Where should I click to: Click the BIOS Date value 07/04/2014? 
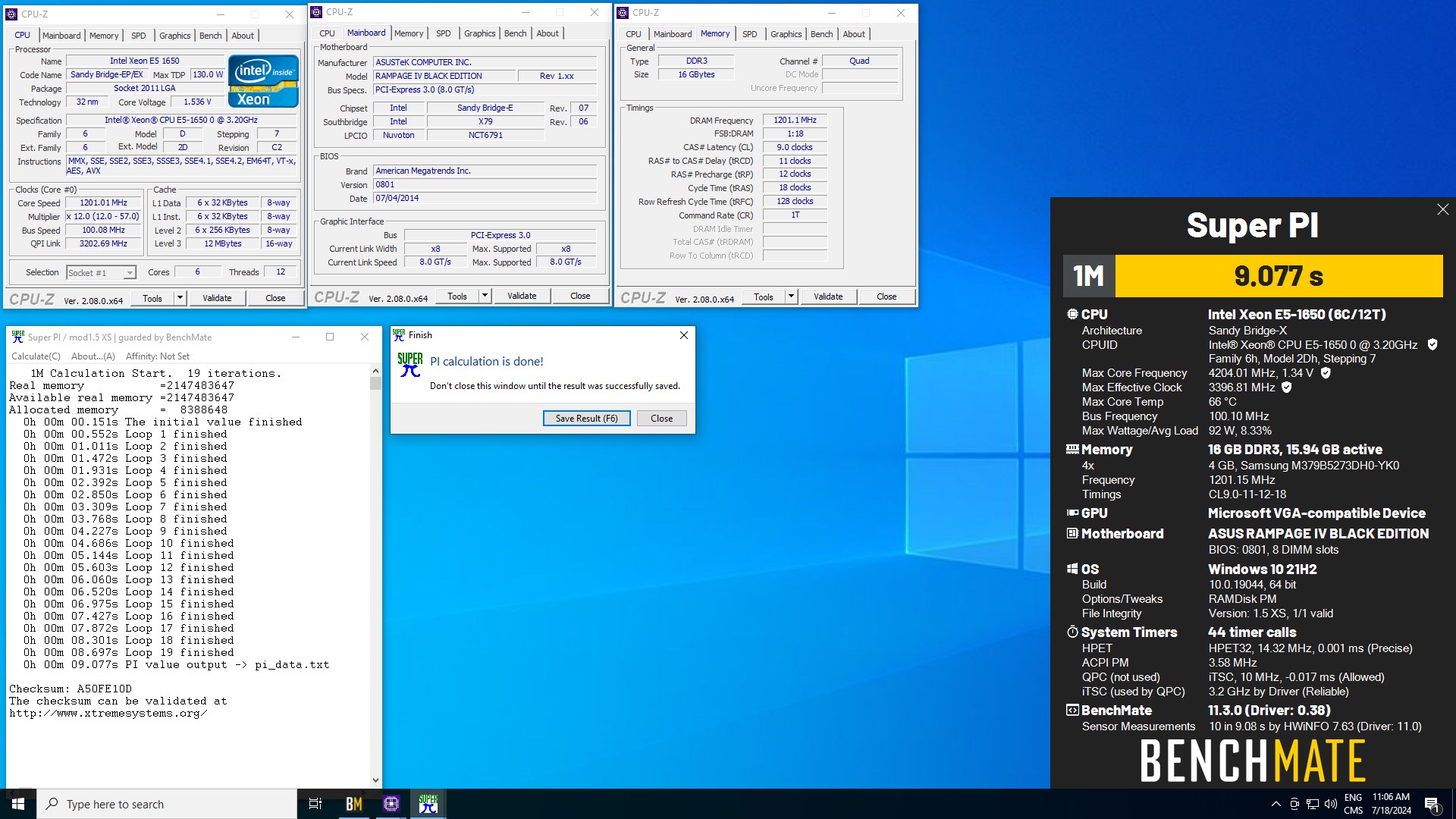pyautogui.click(x=485, y=199)
